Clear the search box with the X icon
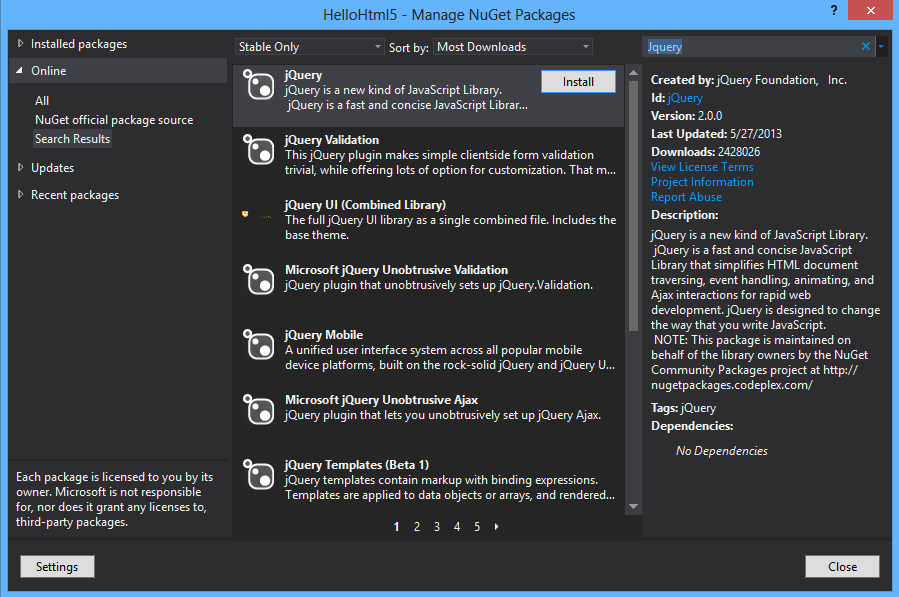 pos(866,47)
